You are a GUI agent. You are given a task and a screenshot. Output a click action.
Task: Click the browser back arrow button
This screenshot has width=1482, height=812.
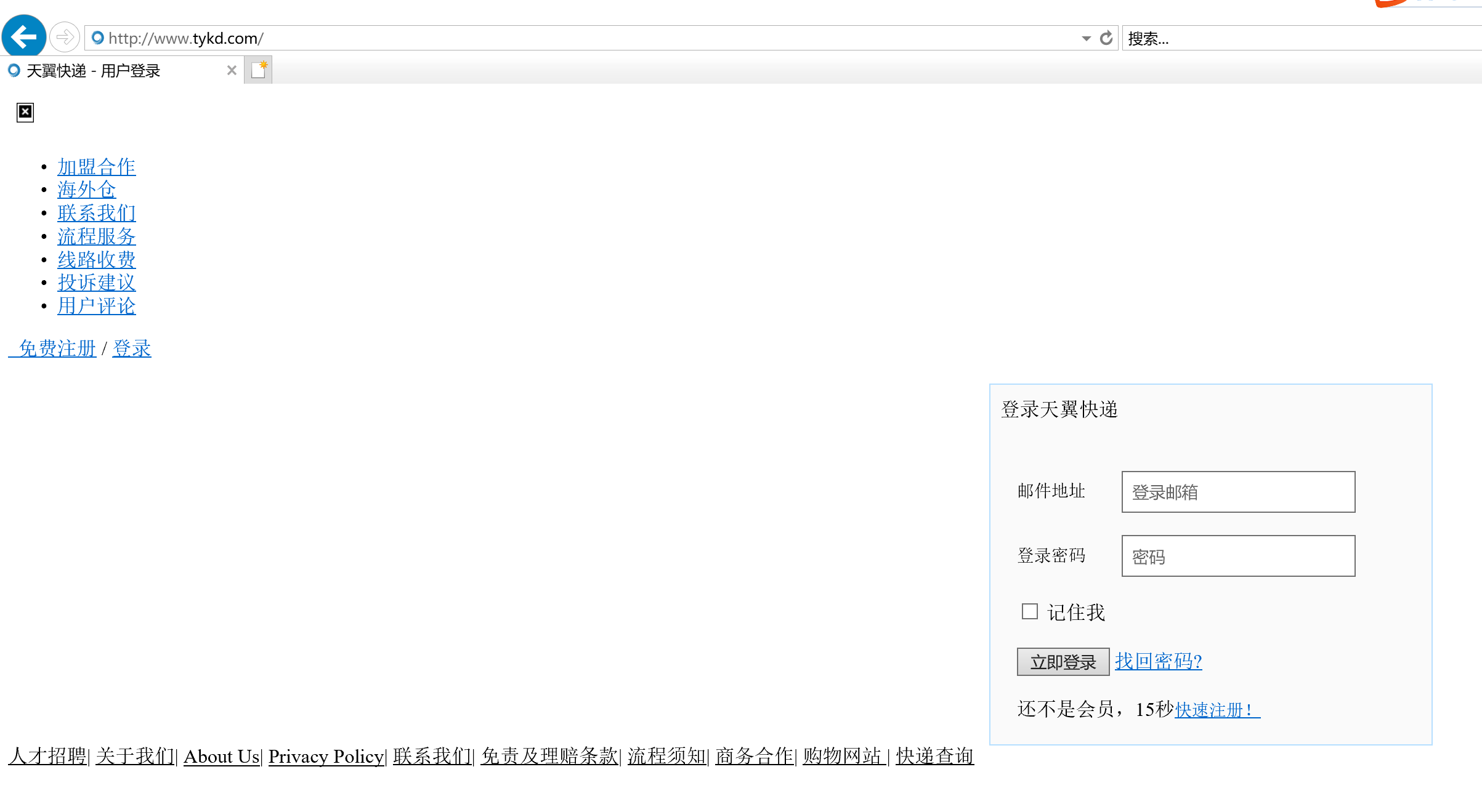(24, 37)
